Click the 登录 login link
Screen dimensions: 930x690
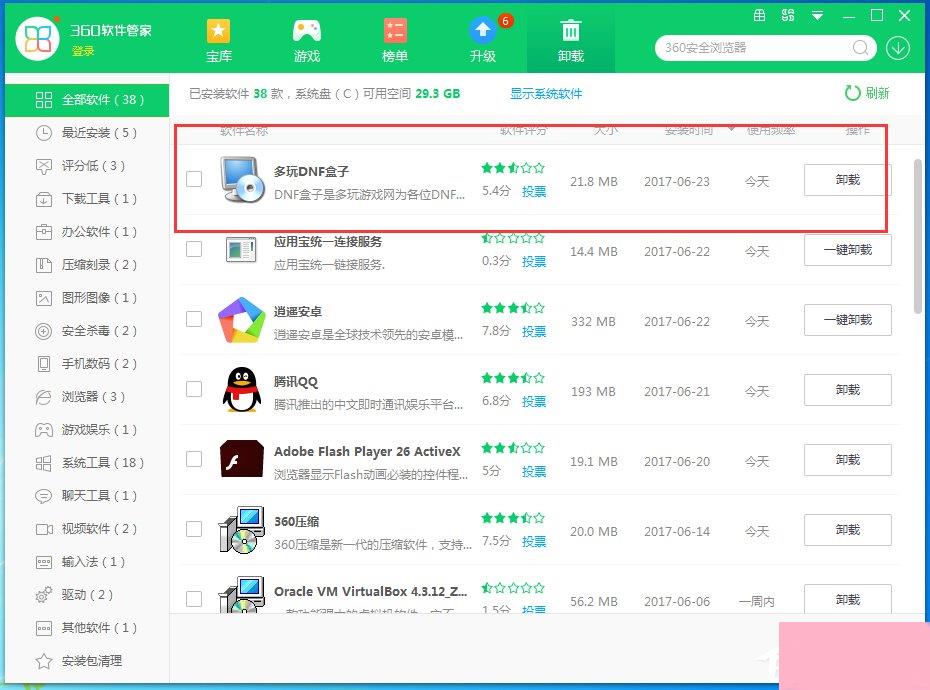click(83, 52)
